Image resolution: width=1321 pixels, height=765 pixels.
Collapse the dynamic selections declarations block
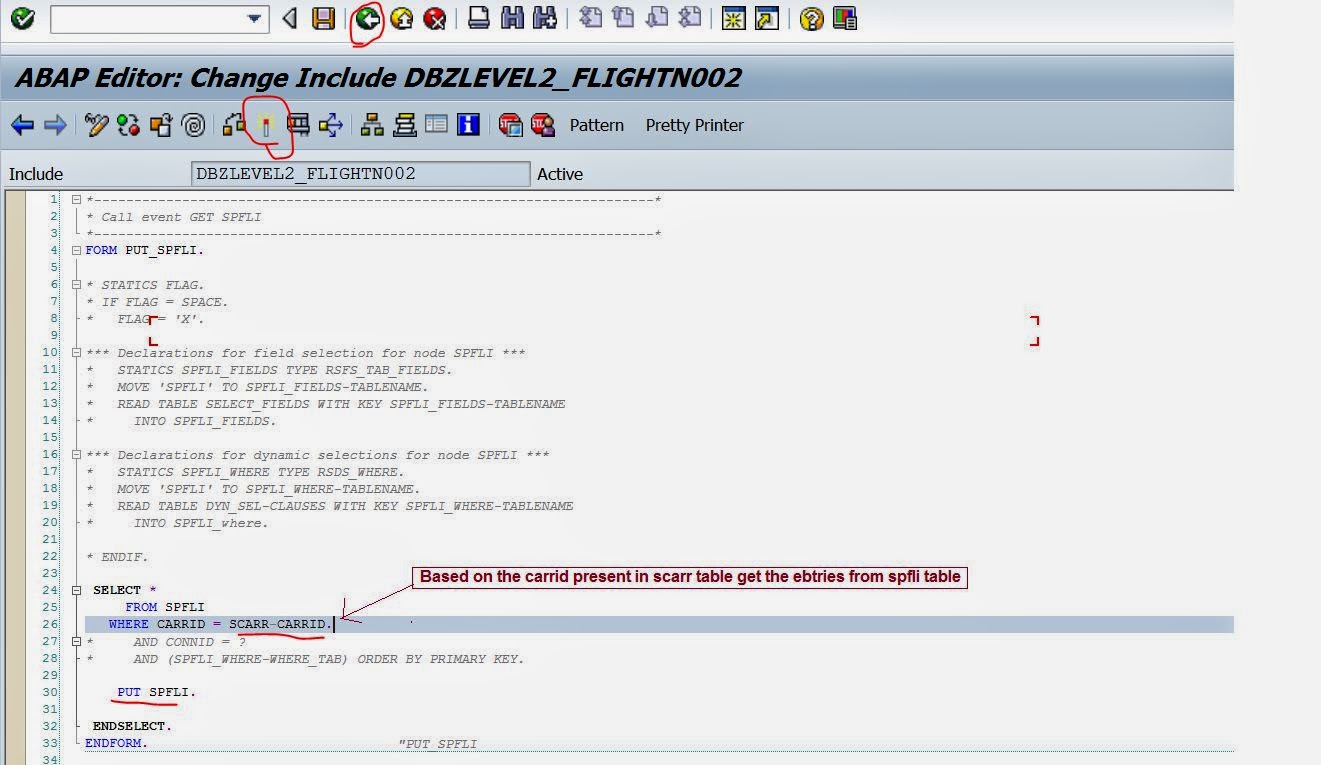point(77,455)
